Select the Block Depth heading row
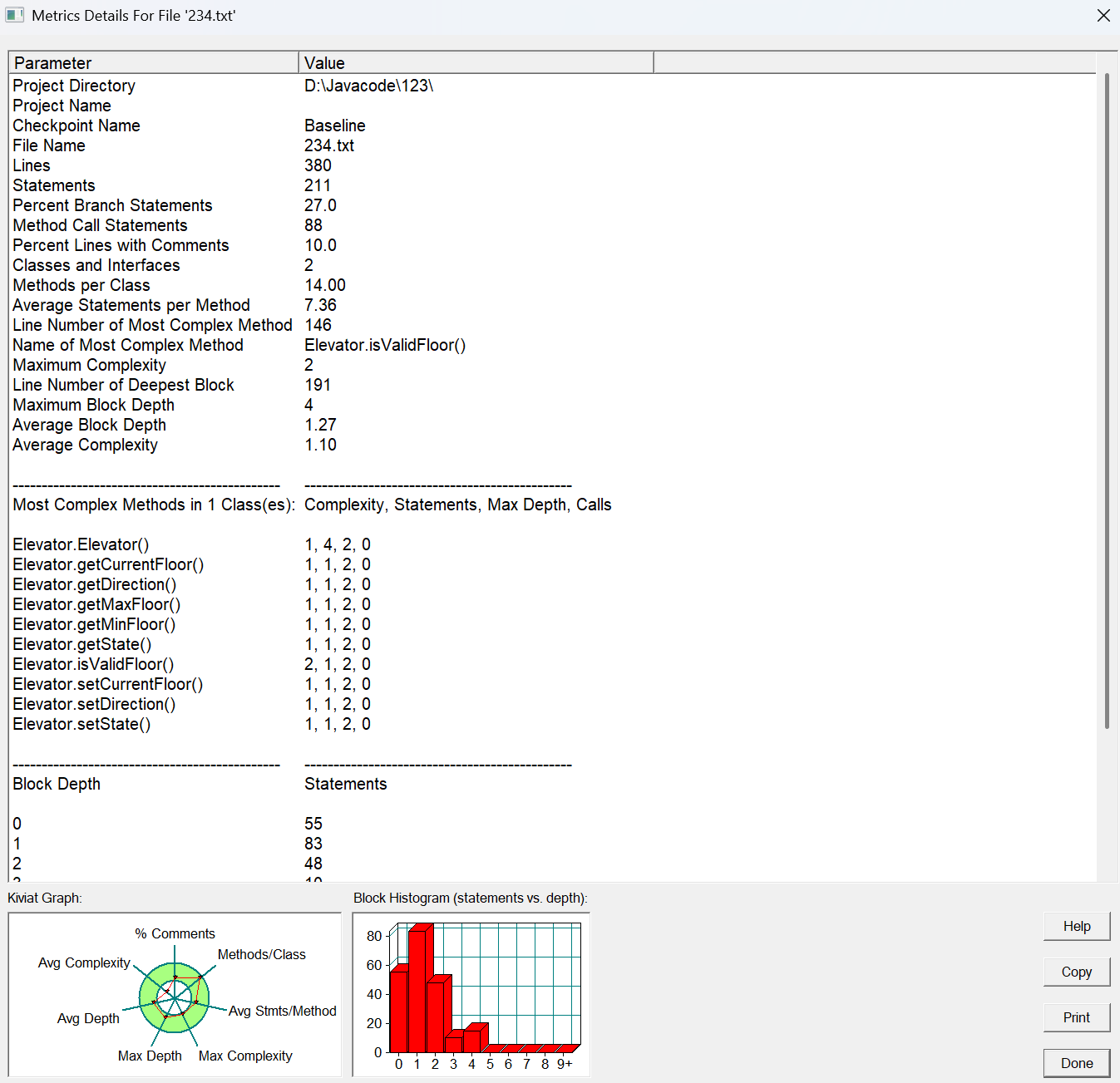Screen dimensions: 1120x1083 coord(57,784)
